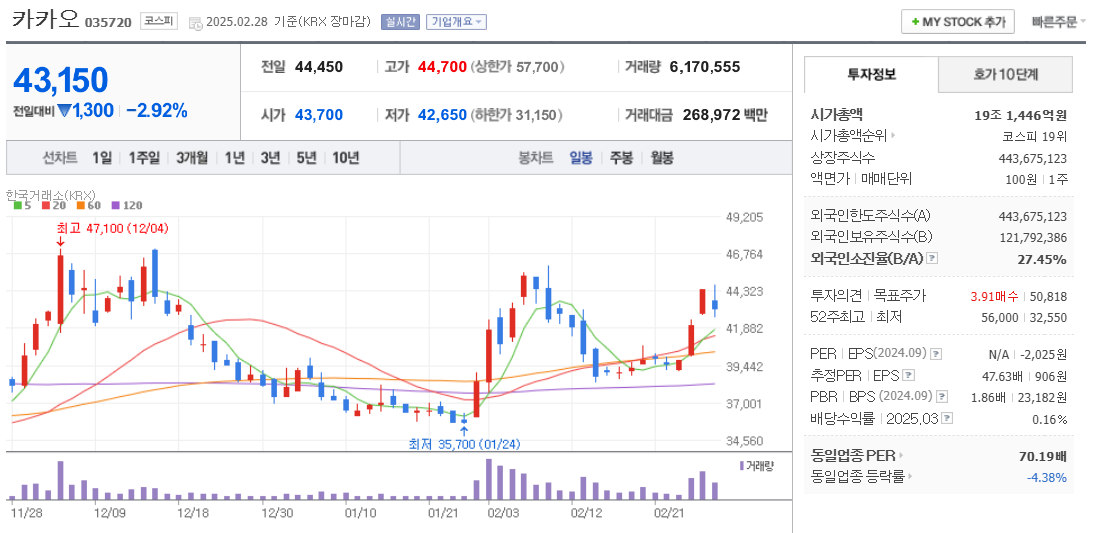Click the purple 120-day moving average legend square
The height and width of the screenshot is (533, 1098).
tap(116, 205)
